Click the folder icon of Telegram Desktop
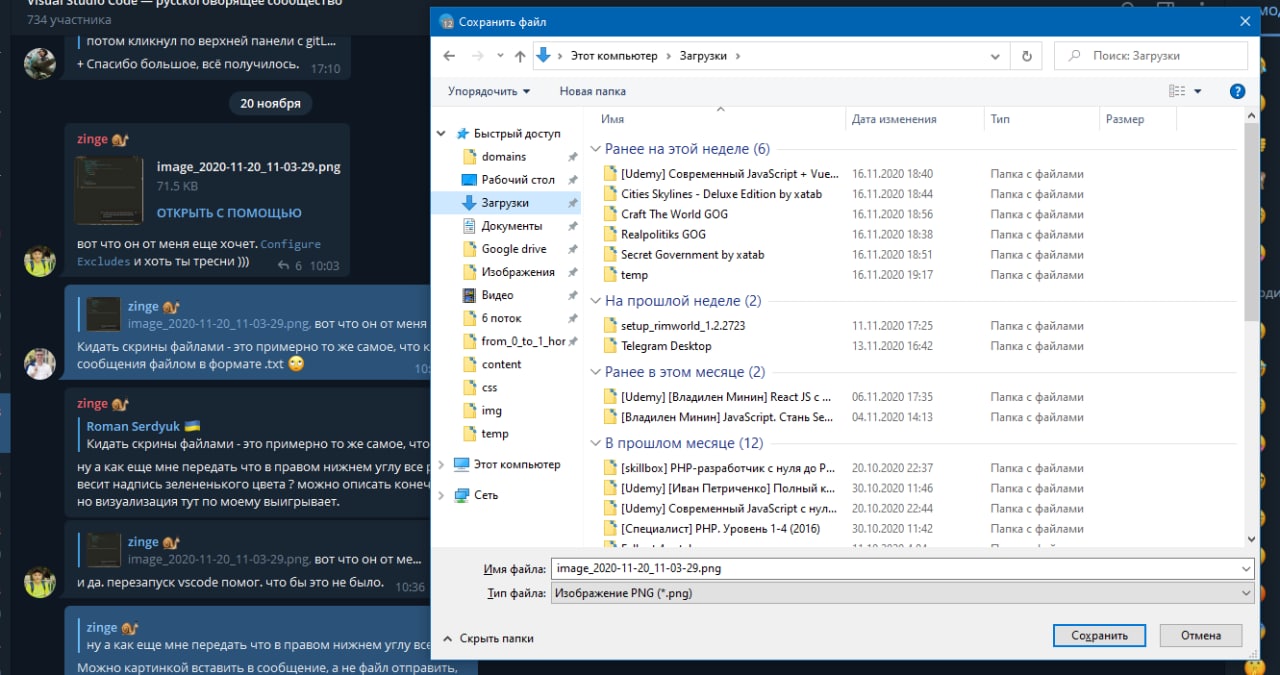This screenshot has height=675, width=1280. point(610,346)
